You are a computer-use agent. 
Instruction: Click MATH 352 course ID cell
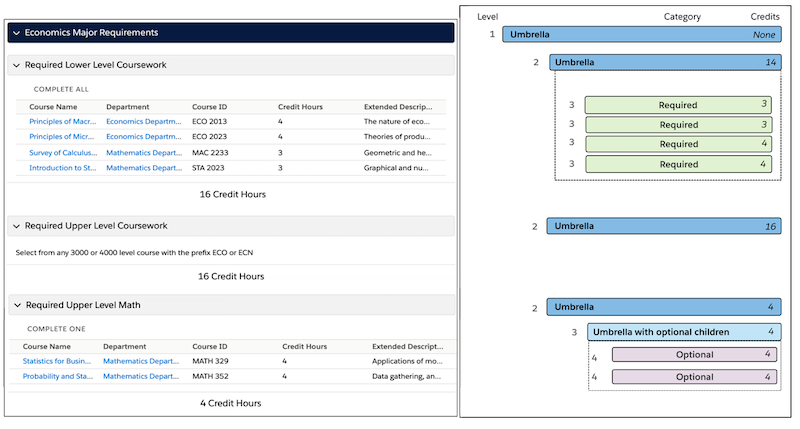(210, 376)
